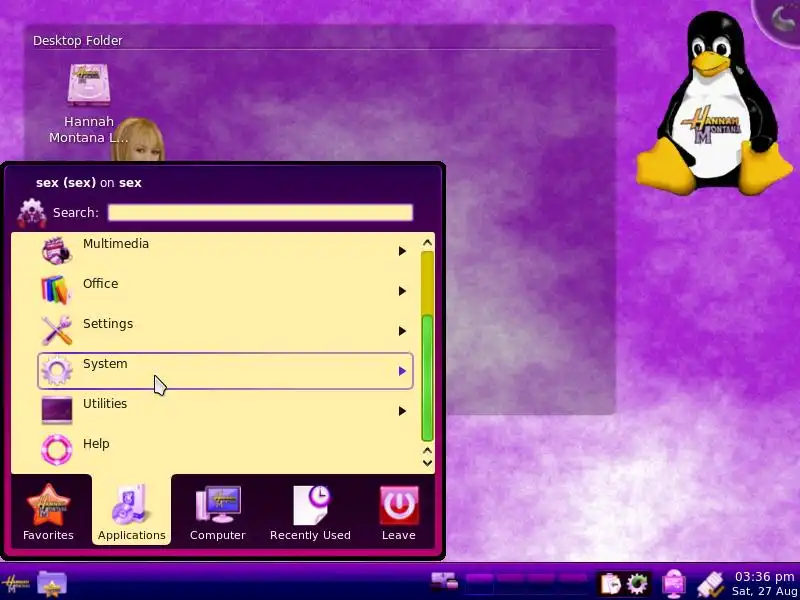
Task: Switch to the Computer tab
Action: [x=218, y=512]
